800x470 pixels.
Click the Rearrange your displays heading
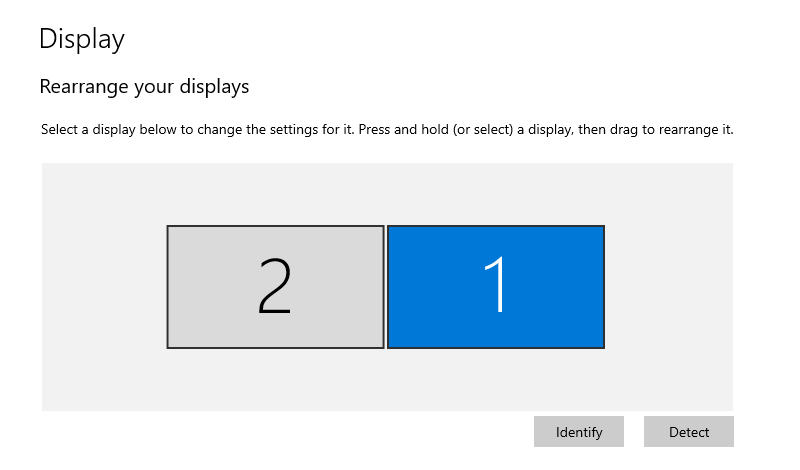144,87
